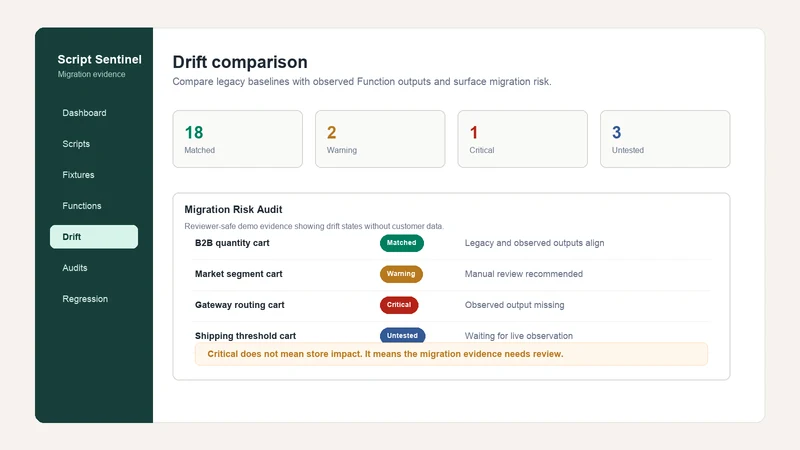Select the active Drift nav item
The height and width of the screenshot is (450, 800).
(x=94, y=237)
